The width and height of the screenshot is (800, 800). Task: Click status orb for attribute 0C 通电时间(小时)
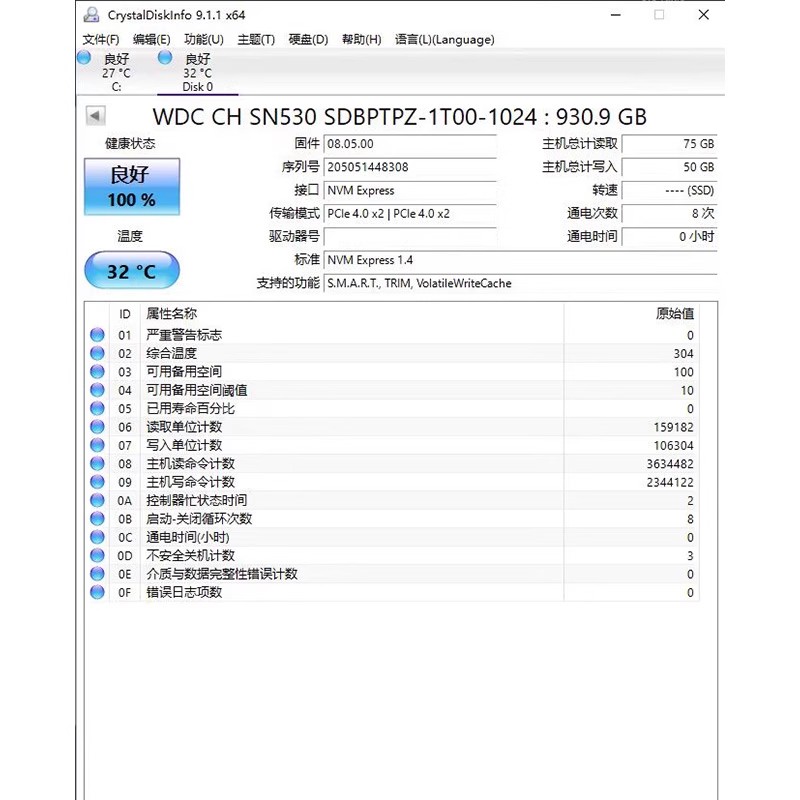[97, 537]
